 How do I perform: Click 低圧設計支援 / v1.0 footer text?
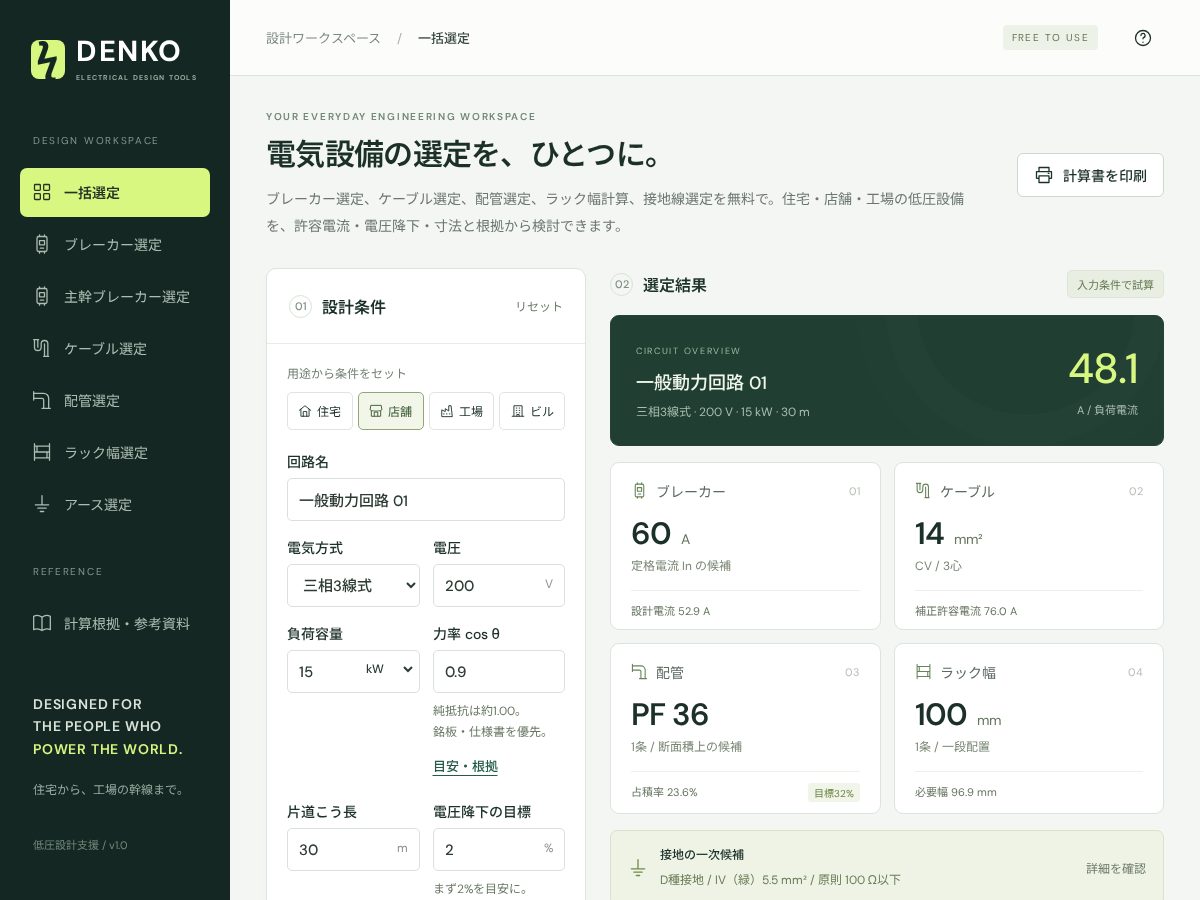point(80,845)
